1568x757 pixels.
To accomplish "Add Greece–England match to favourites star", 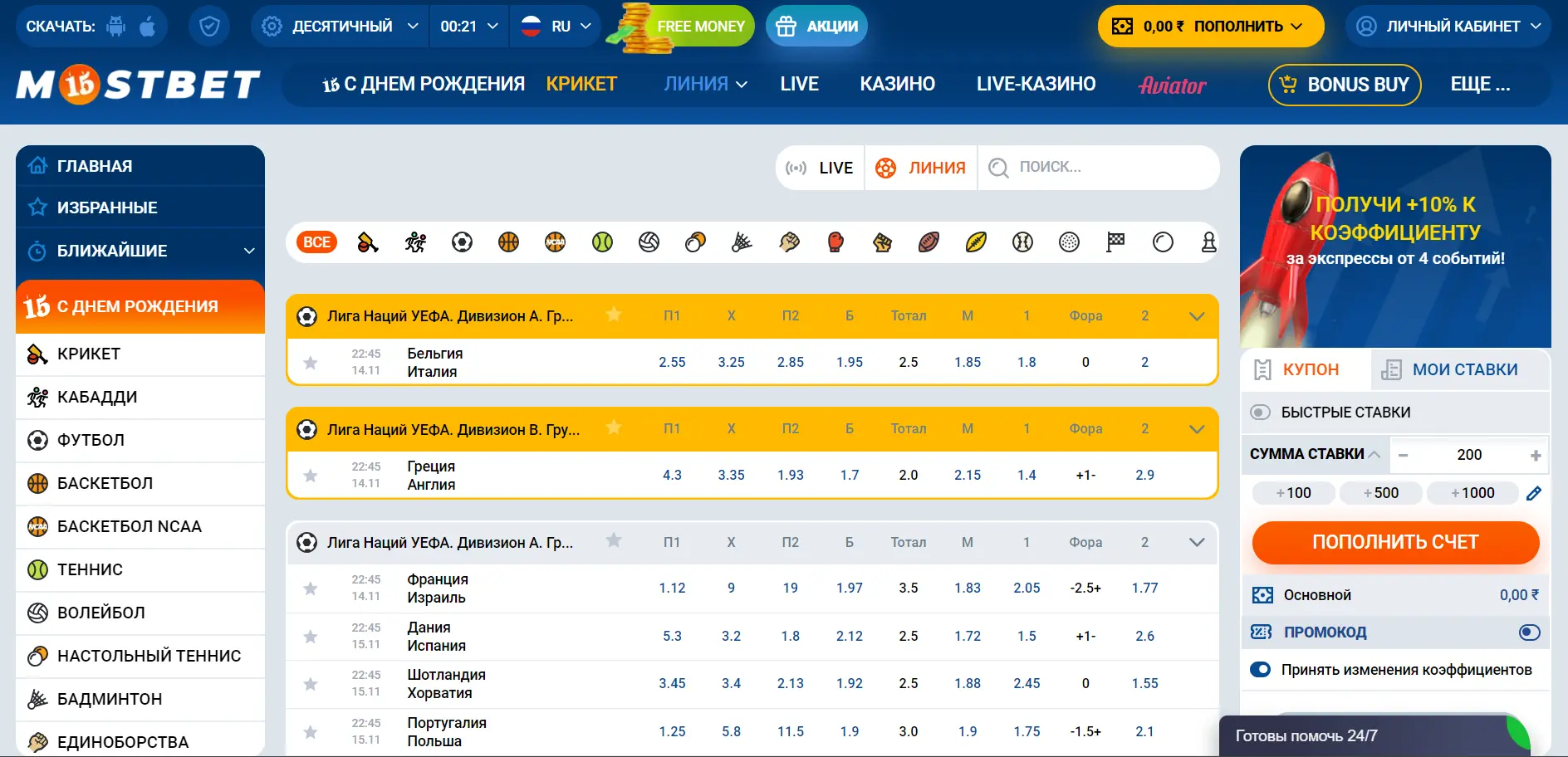I will point(311,476).
